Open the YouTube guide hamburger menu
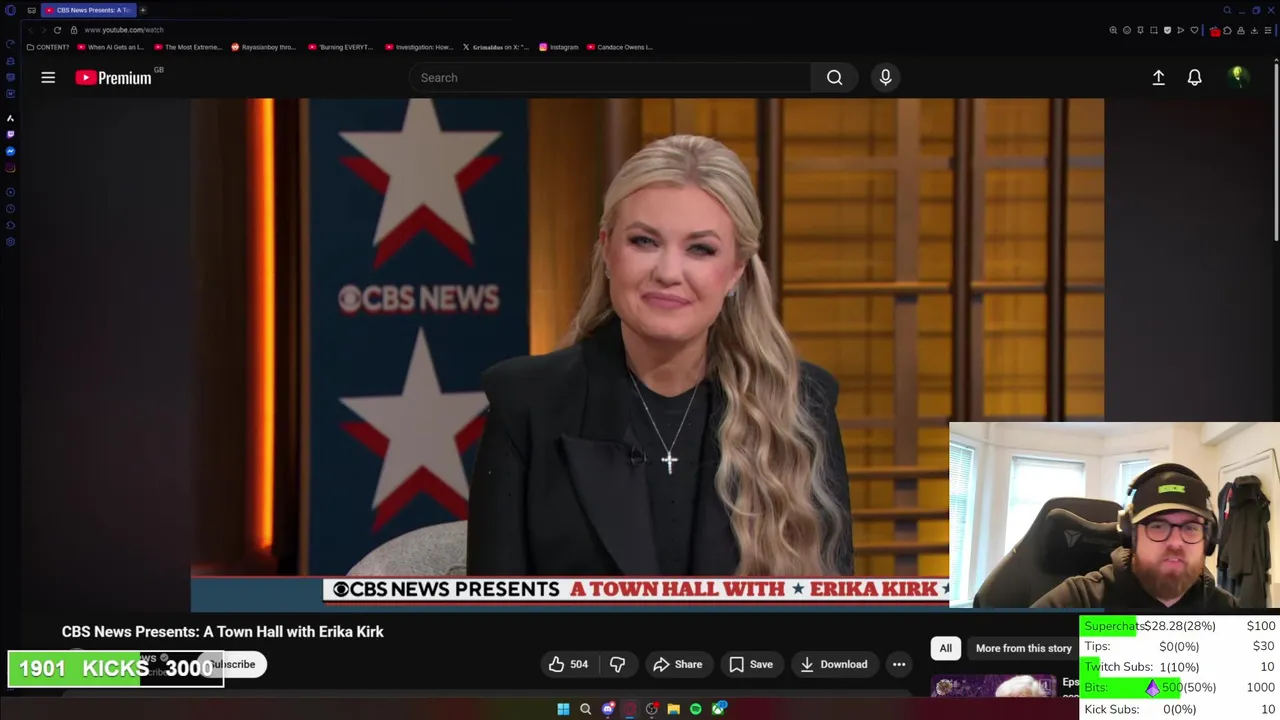Viewport: 1280px width, 720px height. (48, 77)
